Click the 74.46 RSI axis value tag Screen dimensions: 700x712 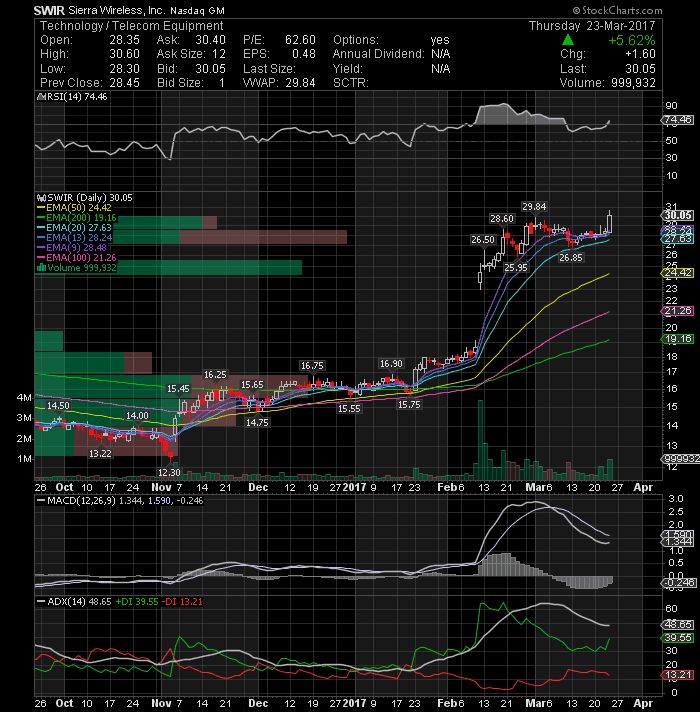677,120
